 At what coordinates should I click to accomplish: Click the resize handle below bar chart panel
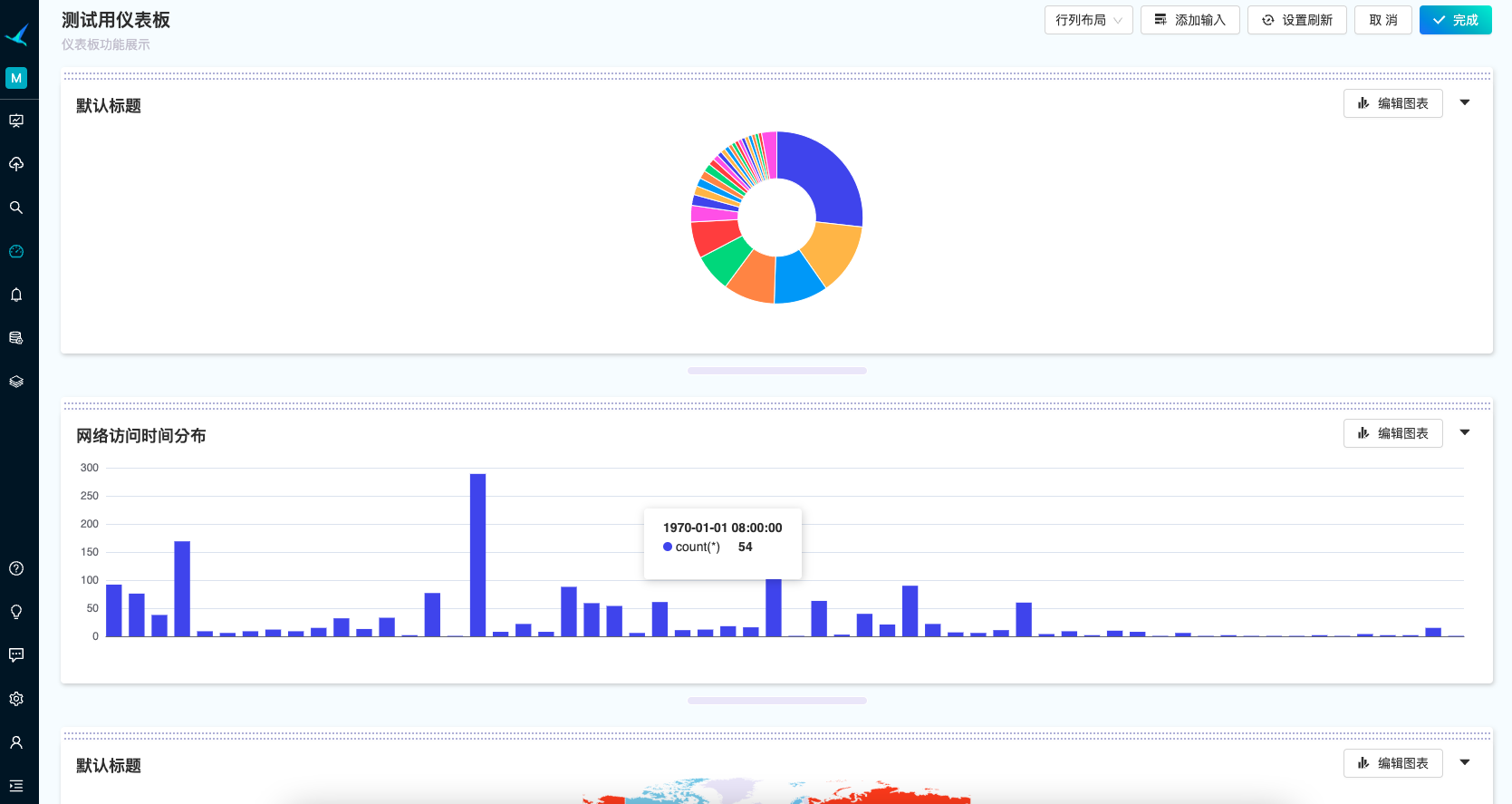tap(777, 701)
